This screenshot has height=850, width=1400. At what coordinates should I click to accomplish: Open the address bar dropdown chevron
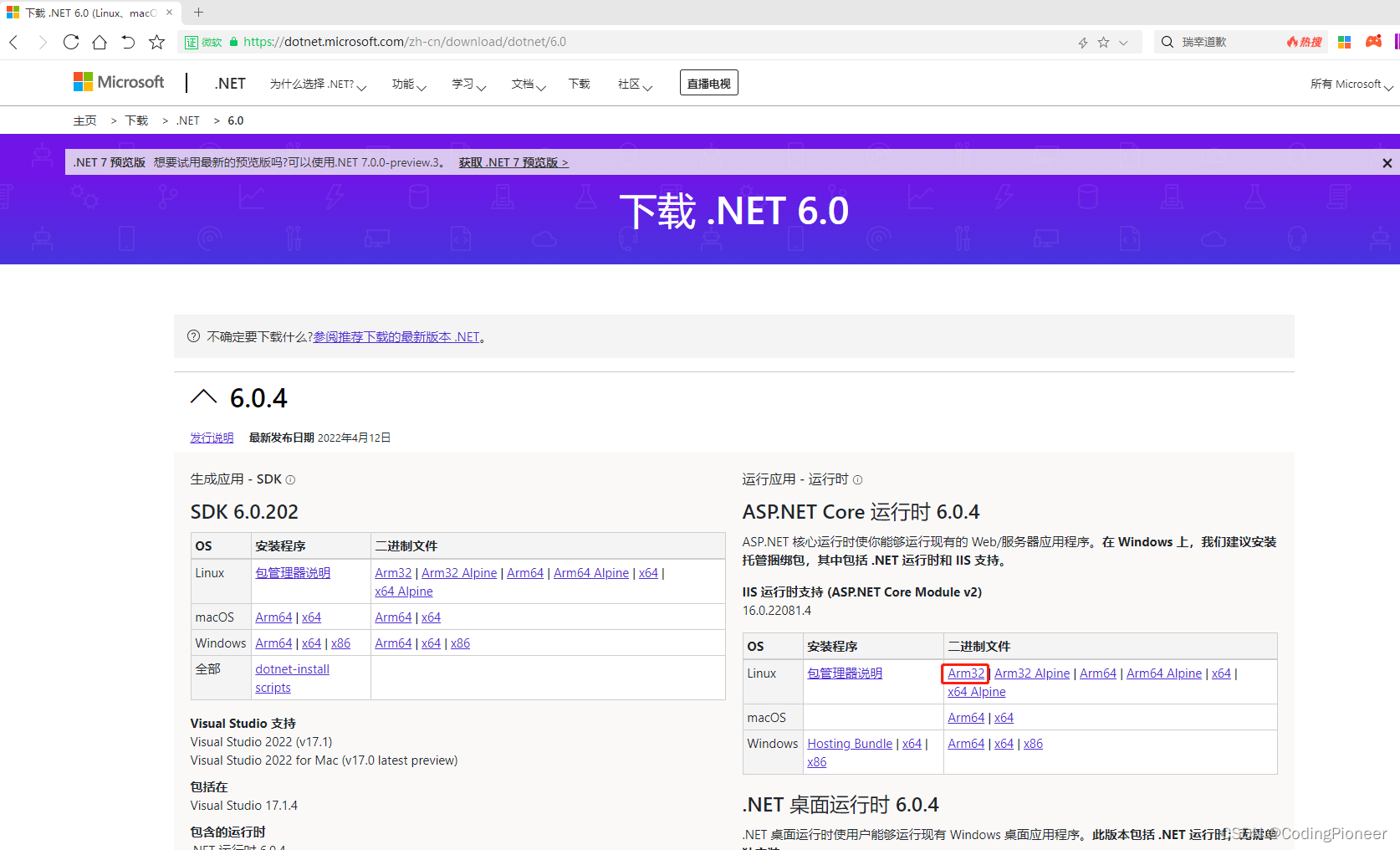click(1123, 43)
